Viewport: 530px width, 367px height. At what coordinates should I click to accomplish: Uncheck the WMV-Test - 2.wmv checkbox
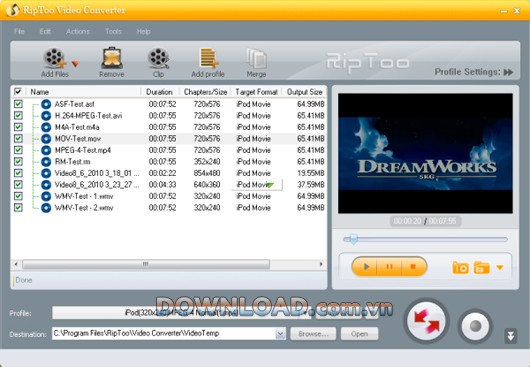point(18,207)
